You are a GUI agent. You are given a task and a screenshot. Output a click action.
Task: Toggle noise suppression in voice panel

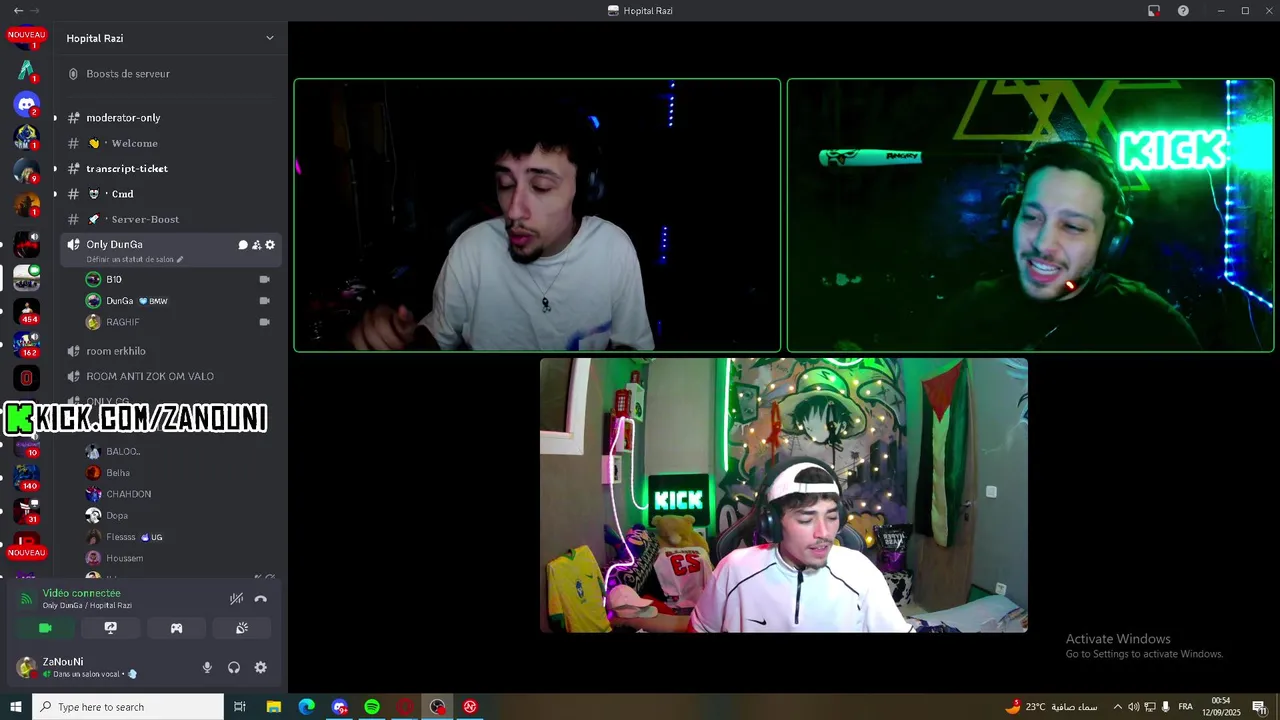236,599
